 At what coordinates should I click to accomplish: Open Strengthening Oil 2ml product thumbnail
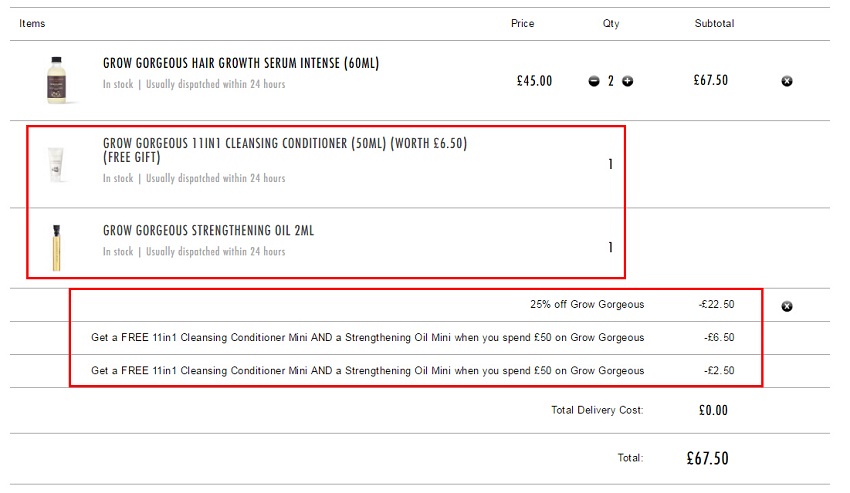pos(56,247)
